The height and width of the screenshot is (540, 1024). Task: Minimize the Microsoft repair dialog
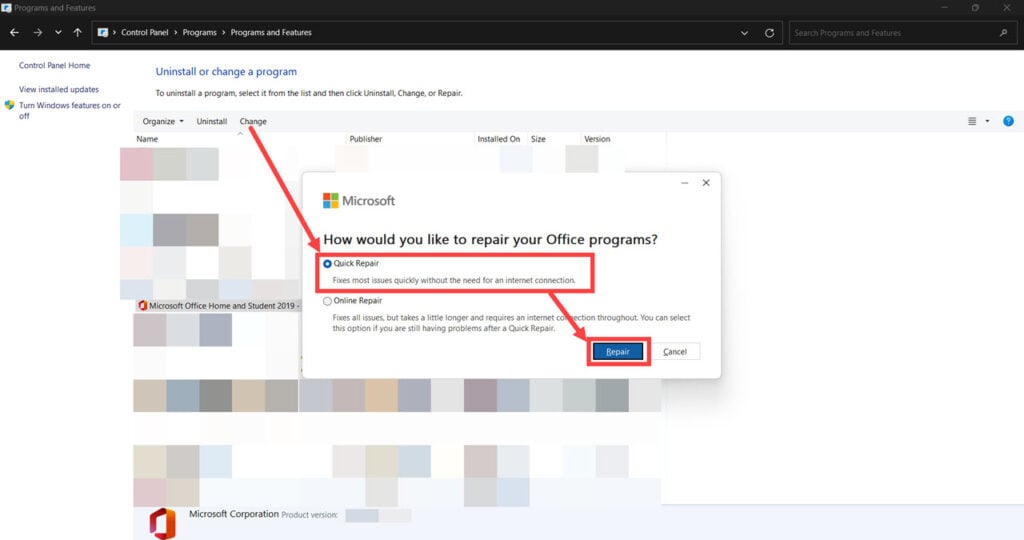click(x=684, y=183)
